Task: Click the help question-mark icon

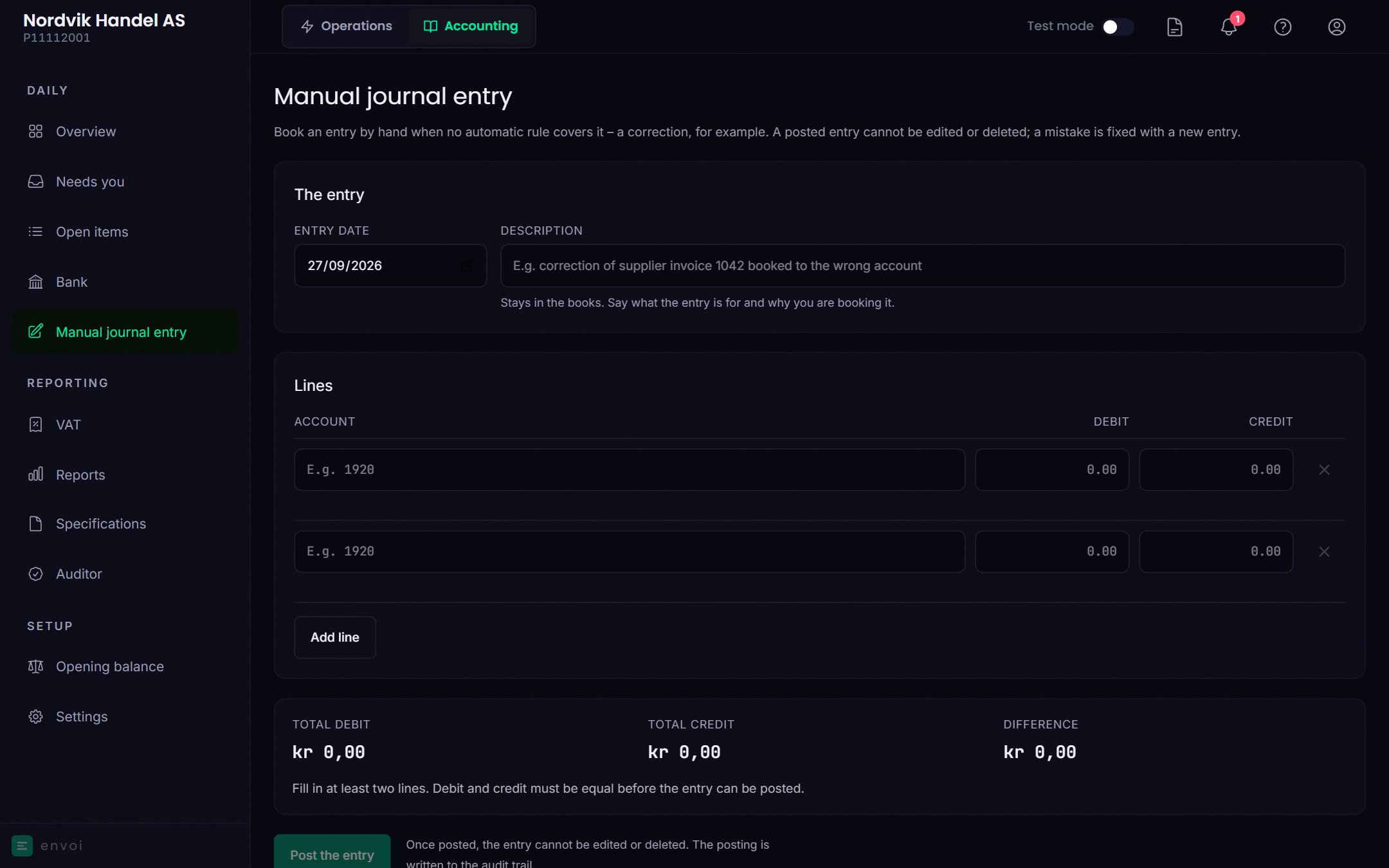Action: point(1282,27)
